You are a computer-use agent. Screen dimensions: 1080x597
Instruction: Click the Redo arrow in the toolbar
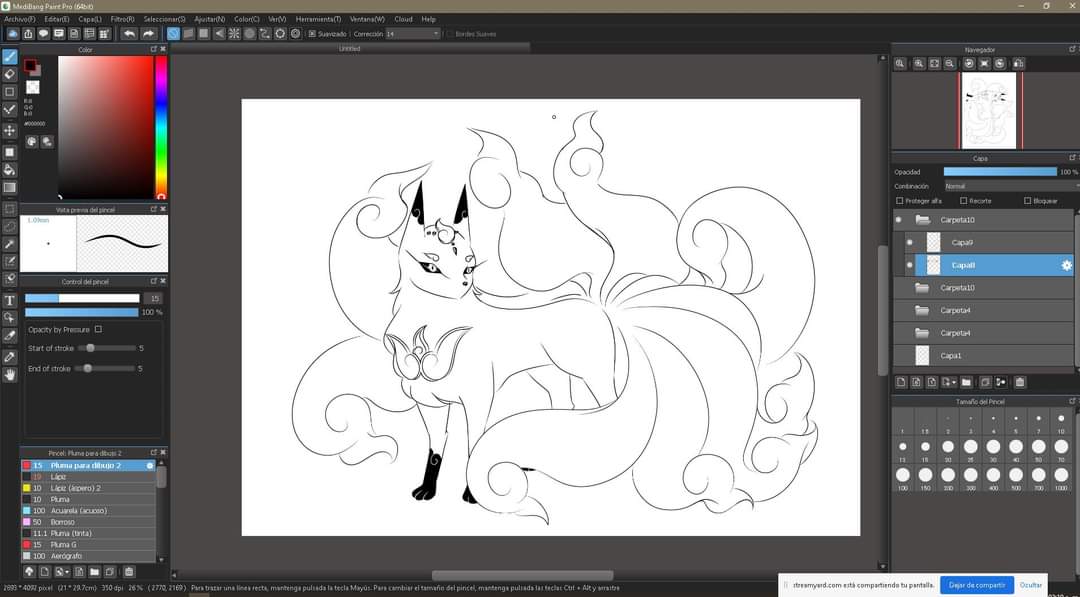(148, 33)
